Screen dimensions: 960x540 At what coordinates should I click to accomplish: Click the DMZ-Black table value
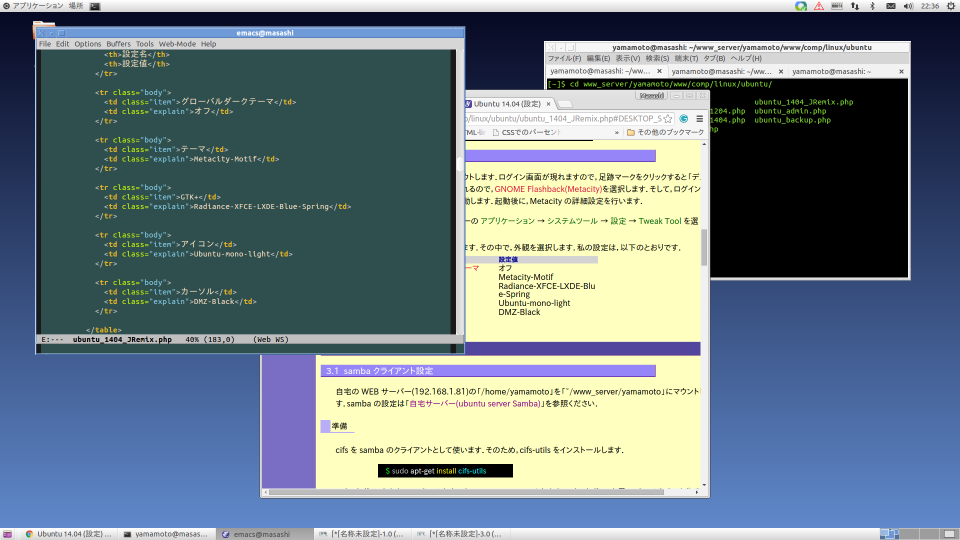[519, 312]
